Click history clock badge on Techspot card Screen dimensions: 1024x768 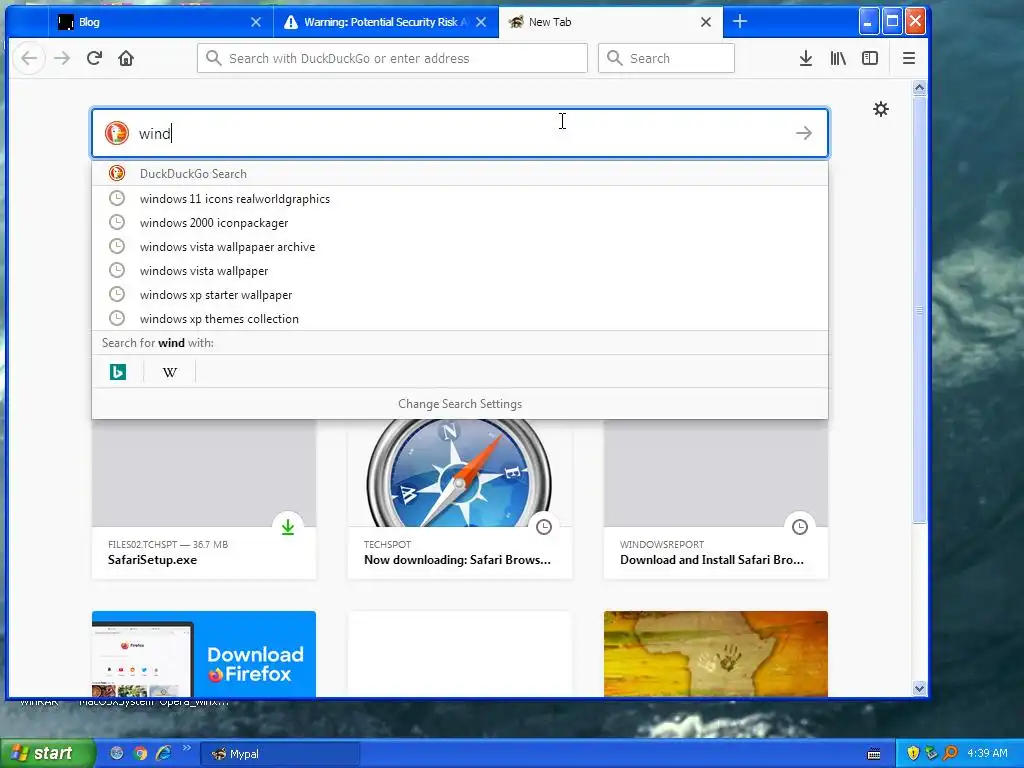(x=544, y=527)
